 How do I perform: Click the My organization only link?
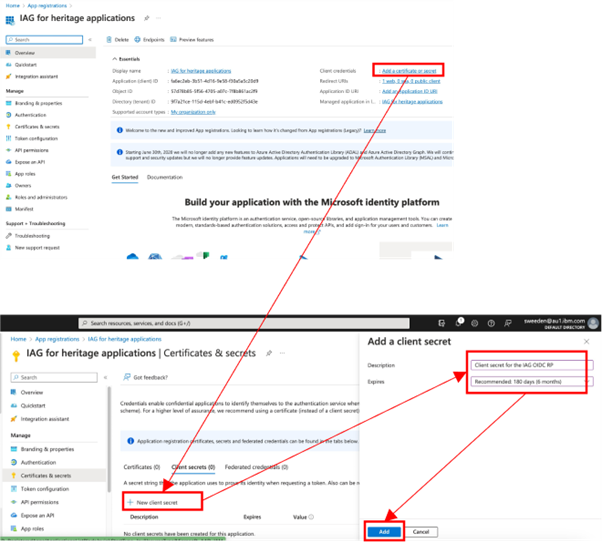click(193, 112)
